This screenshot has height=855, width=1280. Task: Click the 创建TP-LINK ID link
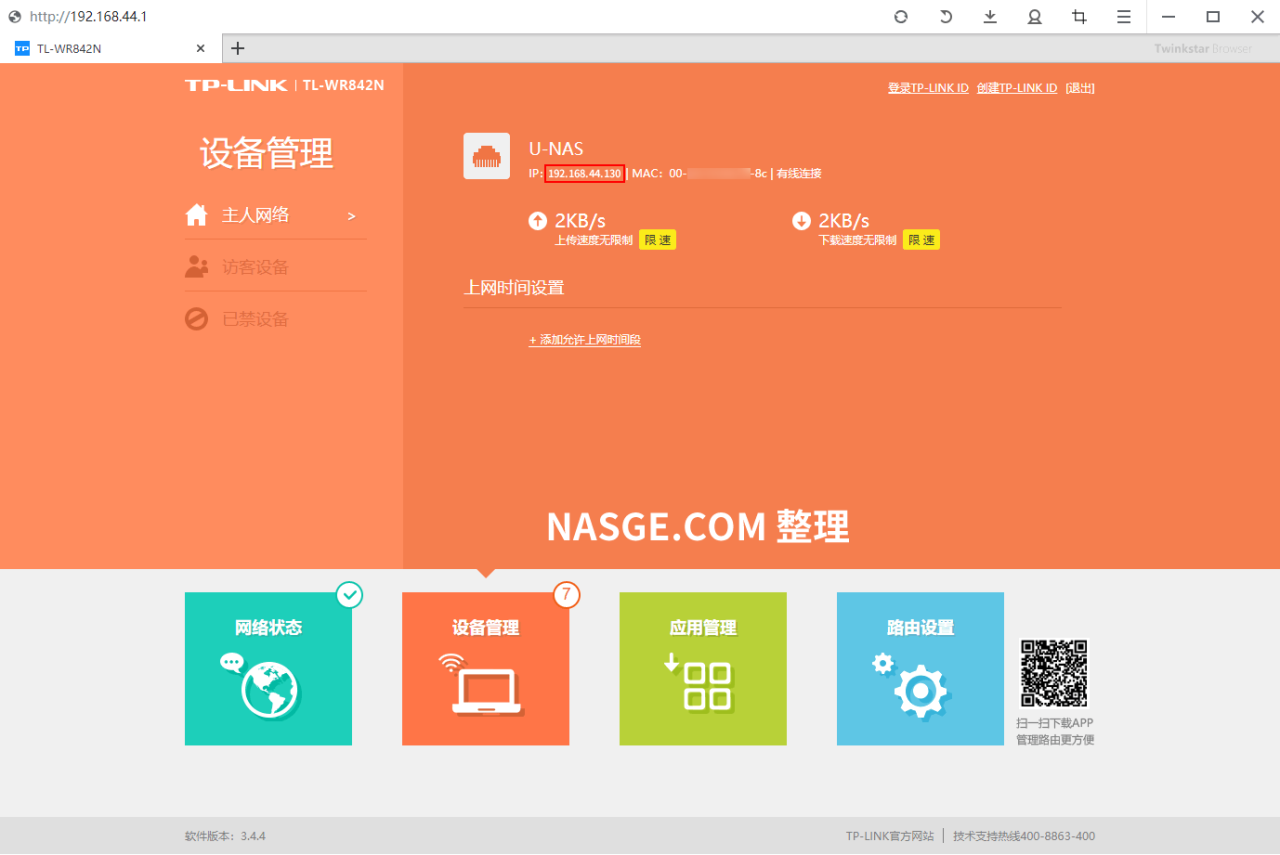pyautogui.click(x=1017, y=88)
